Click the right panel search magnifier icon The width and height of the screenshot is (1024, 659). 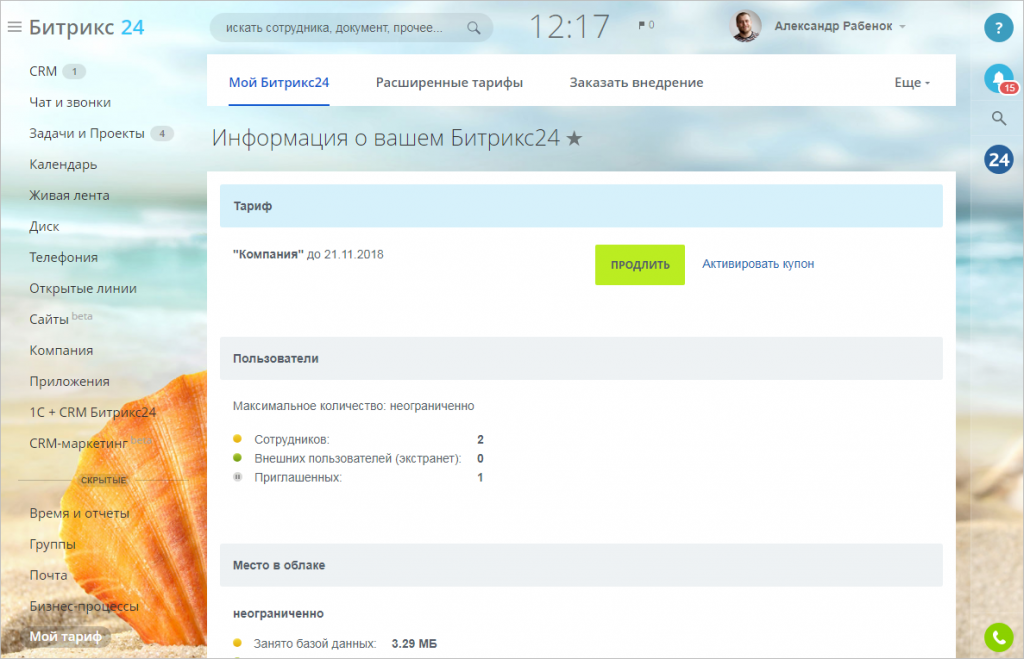point(999,118)
